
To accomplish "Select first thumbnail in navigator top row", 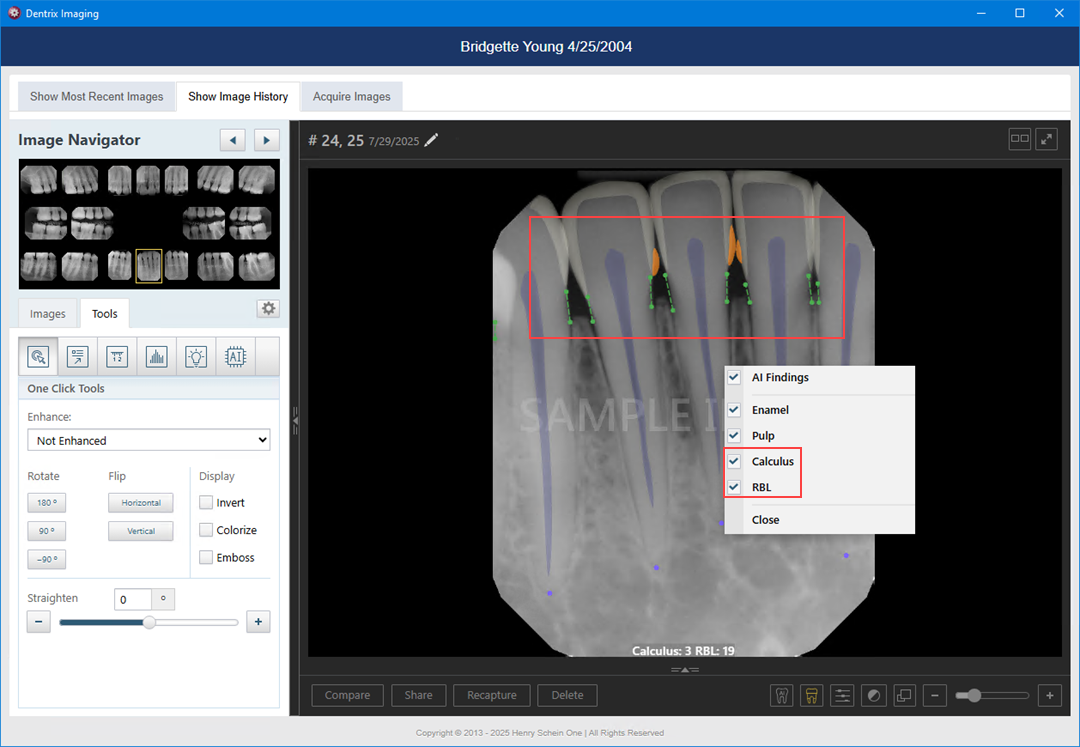I will (39, 180).
